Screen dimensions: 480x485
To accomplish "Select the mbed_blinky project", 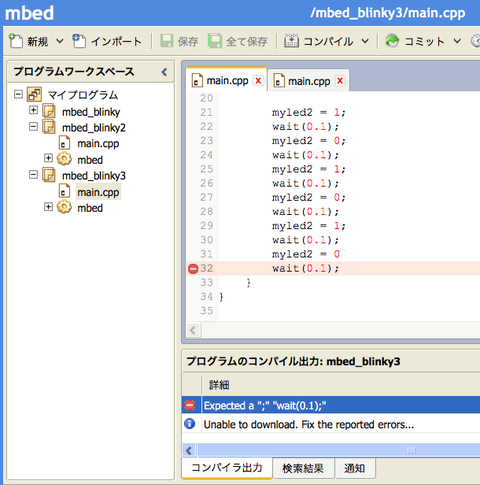I will coord(91,112).
